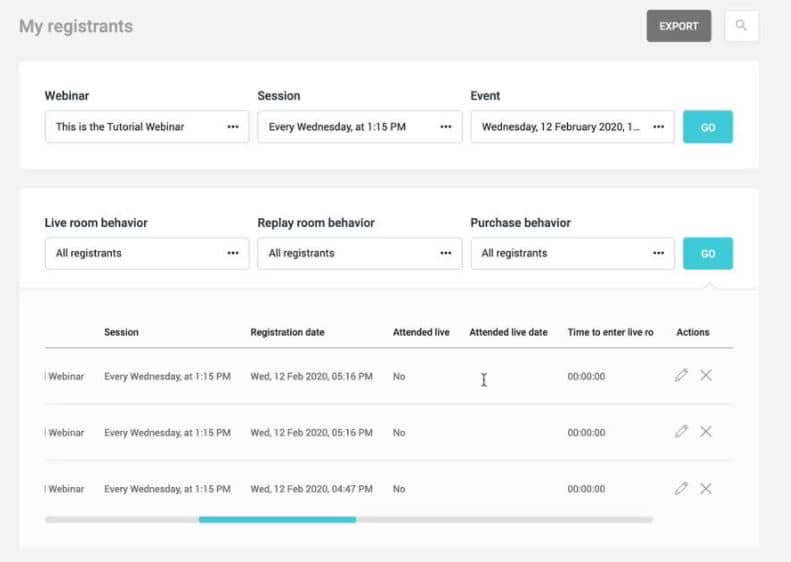Click the Session column header
The image size is (791, 562).
pos(121,332)
